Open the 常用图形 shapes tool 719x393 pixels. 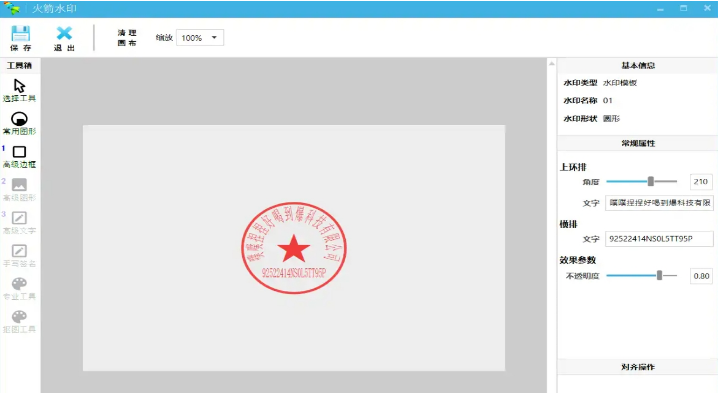click(19, 123)
